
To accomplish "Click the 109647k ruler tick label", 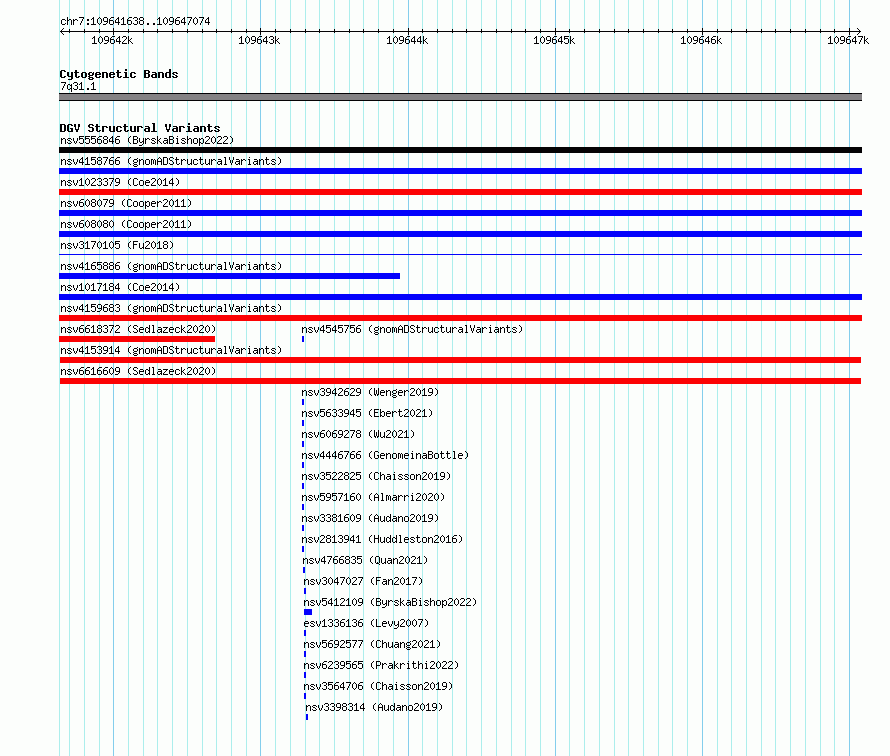I will tap(848, 40).
